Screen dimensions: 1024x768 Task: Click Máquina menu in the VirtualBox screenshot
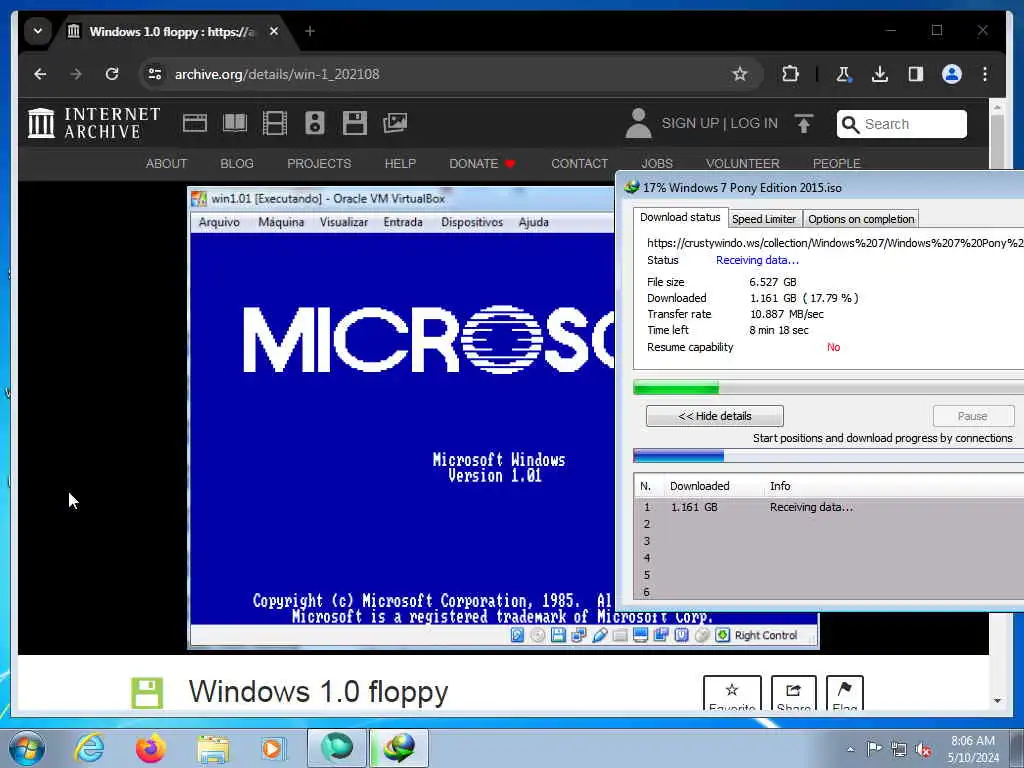point(281,222)
